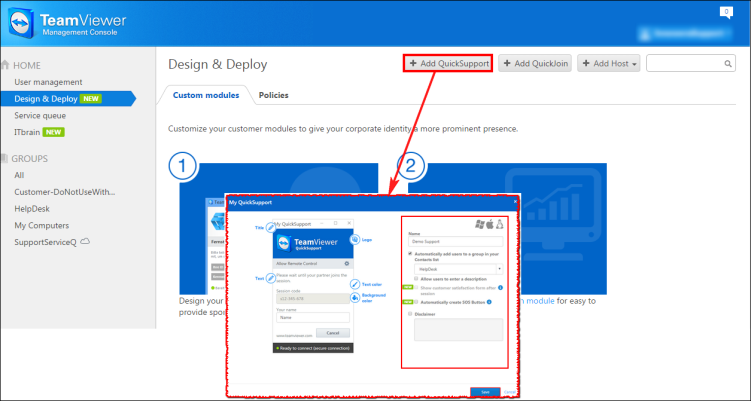Open the Background color bucket icon

click(355, 298)
